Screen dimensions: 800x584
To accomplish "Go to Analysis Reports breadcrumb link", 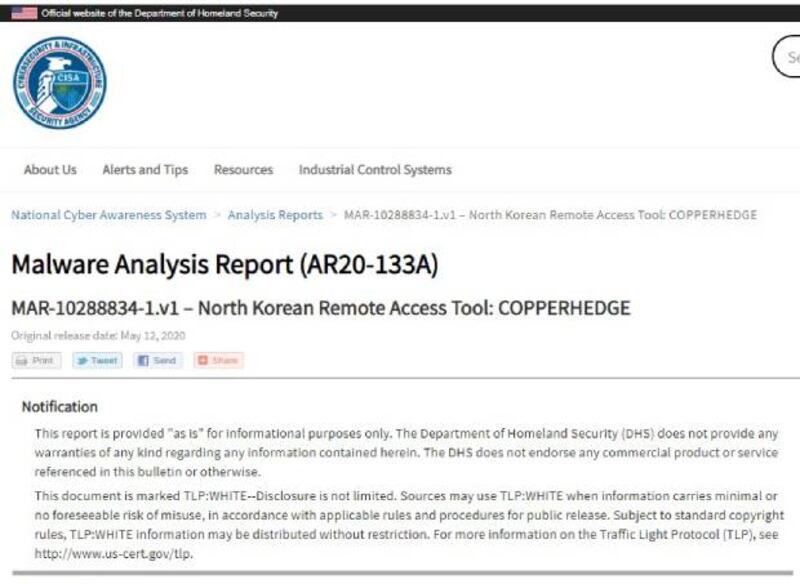I will click(275, 215).
